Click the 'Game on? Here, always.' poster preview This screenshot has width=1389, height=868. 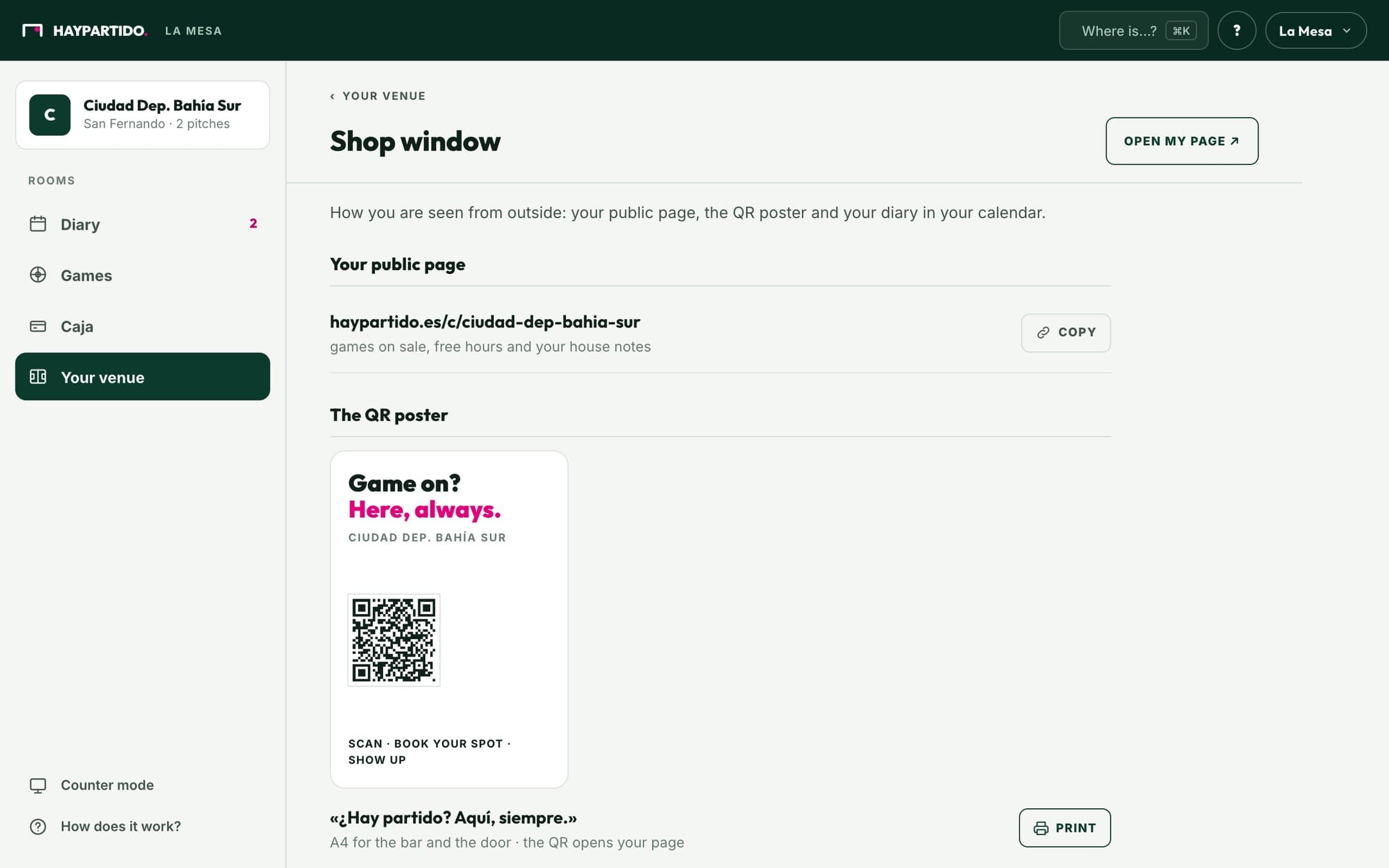(x=449, y=619)
